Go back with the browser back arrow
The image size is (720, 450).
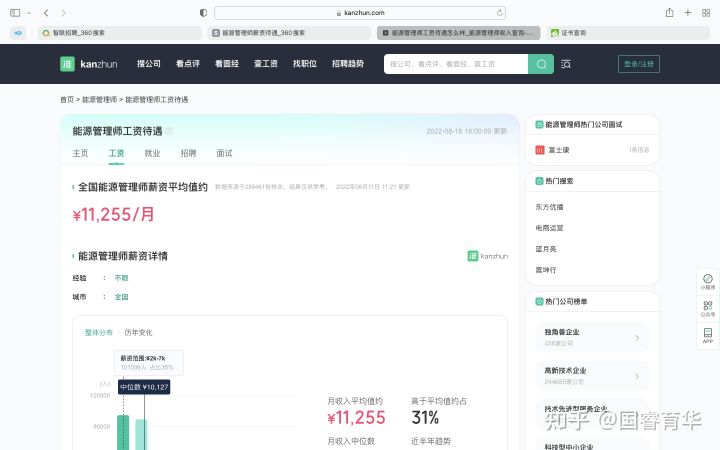click(46, 13)
